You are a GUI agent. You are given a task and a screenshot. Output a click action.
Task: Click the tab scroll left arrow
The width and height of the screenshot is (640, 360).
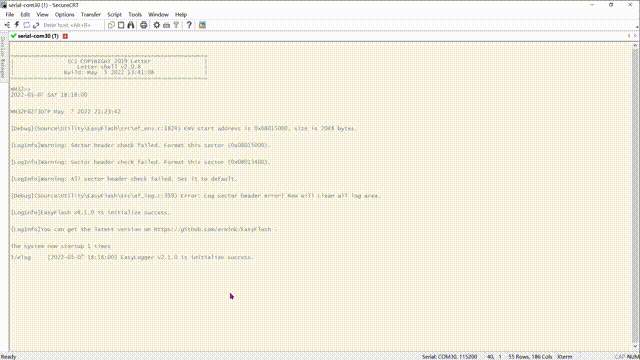(x=629, y=36)
